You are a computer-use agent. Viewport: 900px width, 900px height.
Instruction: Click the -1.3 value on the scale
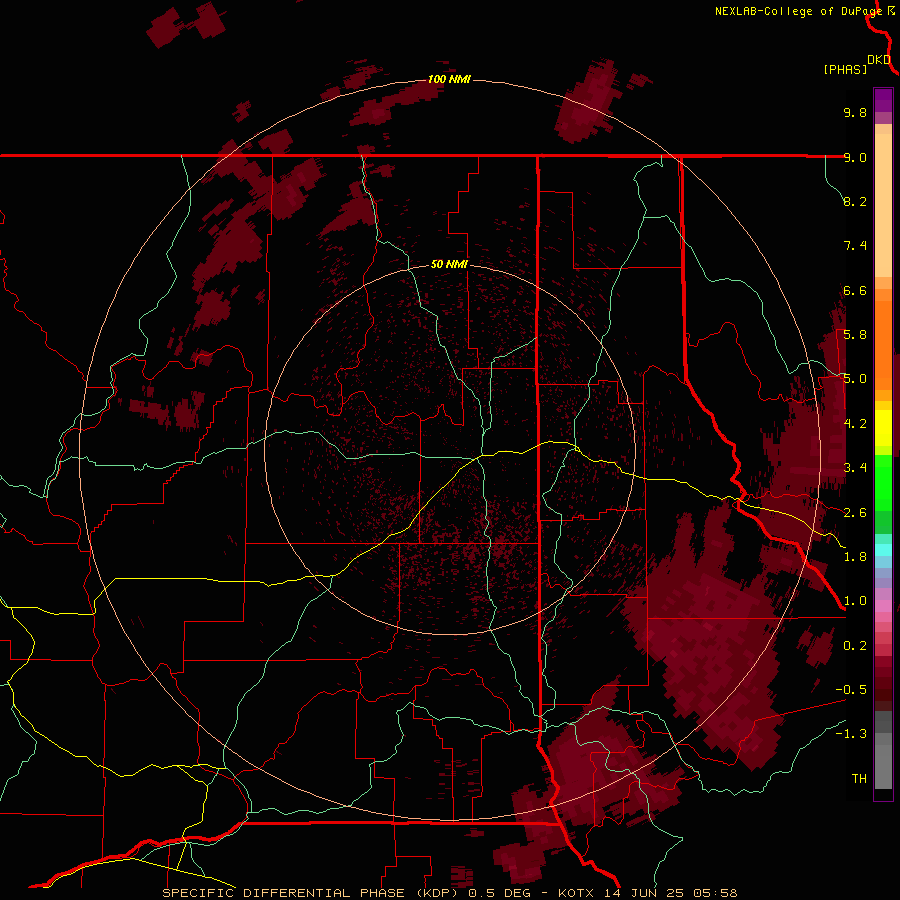(851, 734)
